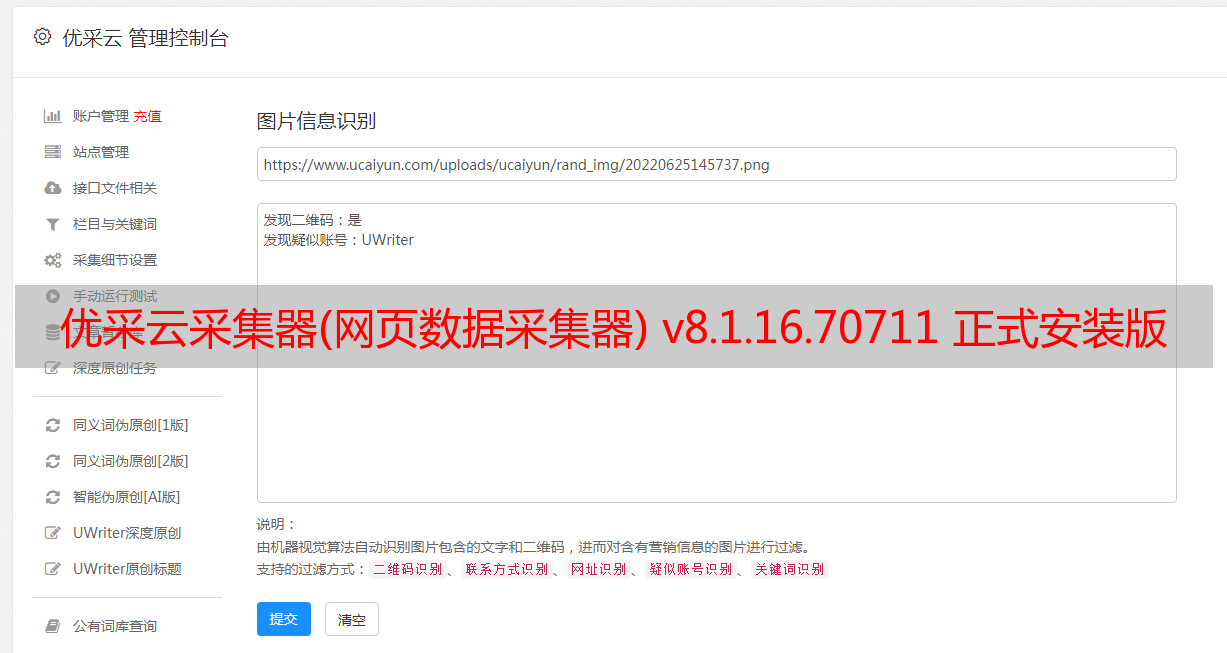1227x653 pixels.
Task: Click the red 充值 link
Action: (147, 116)
